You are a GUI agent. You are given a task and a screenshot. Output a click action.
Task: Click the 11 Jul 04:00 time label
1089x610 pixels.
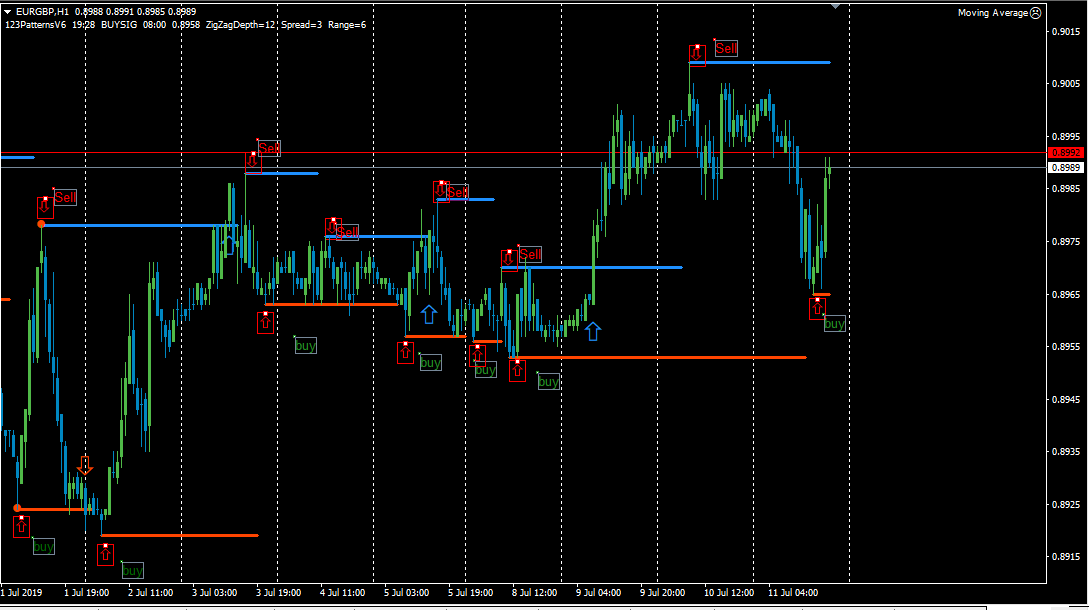coord(792,593)
